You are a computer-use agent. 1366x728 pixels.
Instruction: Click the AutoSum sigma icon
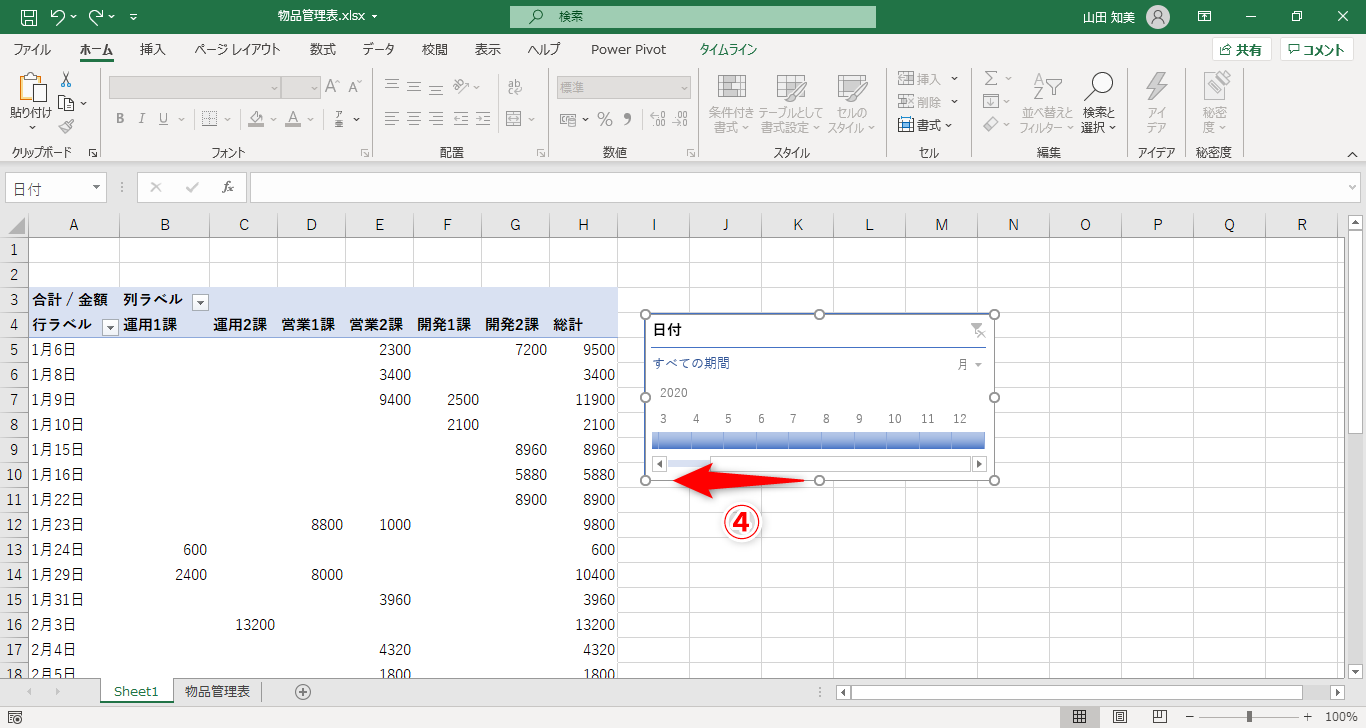(991, 78)
